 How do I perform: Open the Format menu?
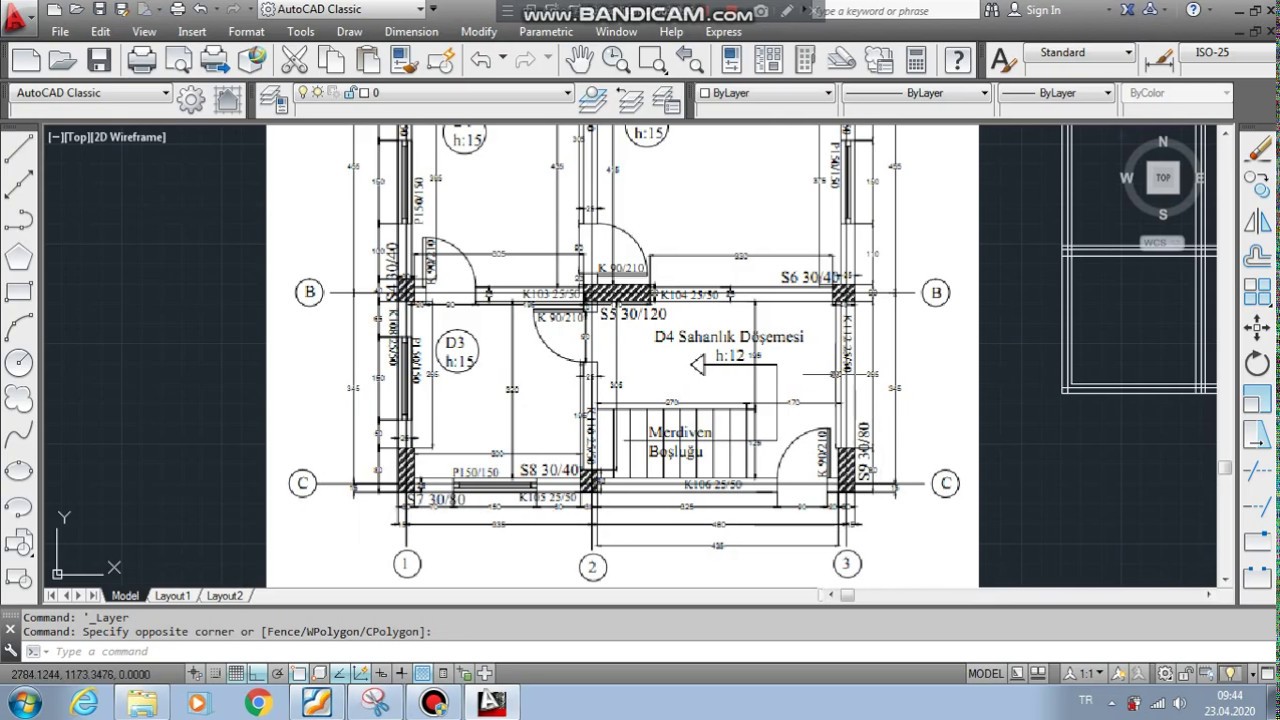tap(246, 32)
